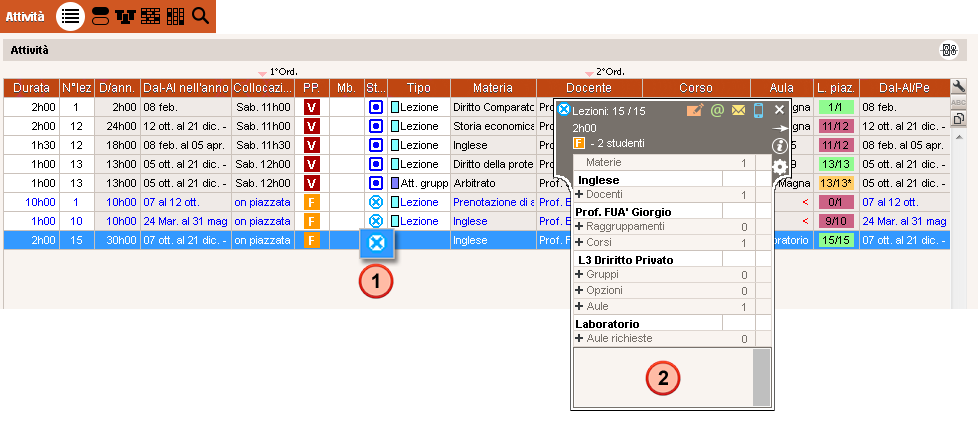This screenshot has width=978, height=422.
Task: Click the 1°Ord. sort arrow
Action: pyautogui.click(x=264, y=74)
